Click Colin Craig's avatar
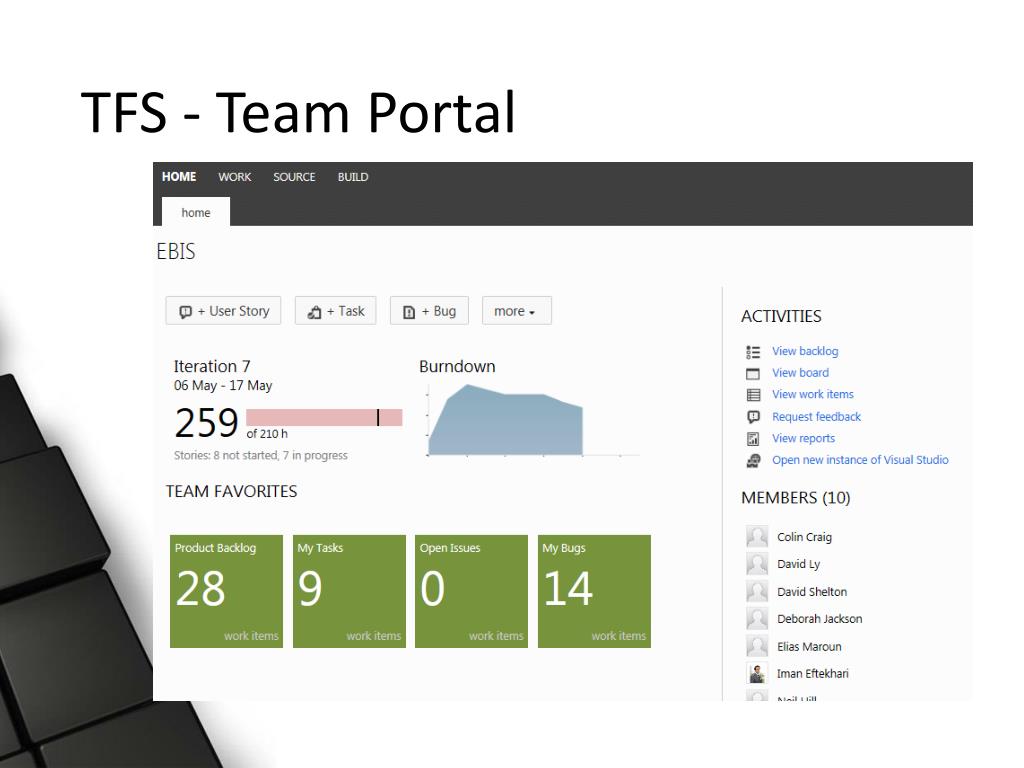This screenshot has width=1024, height=768. 757,537
